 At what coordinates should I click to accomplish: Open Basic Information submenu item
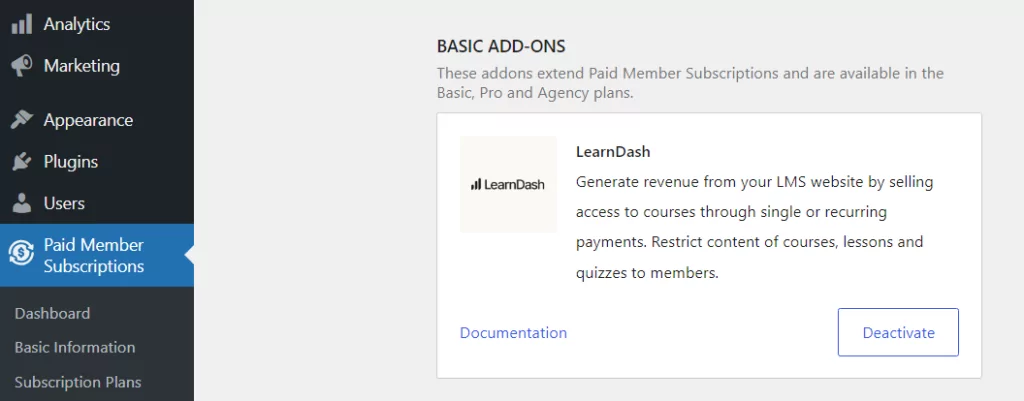coord(74,347)
